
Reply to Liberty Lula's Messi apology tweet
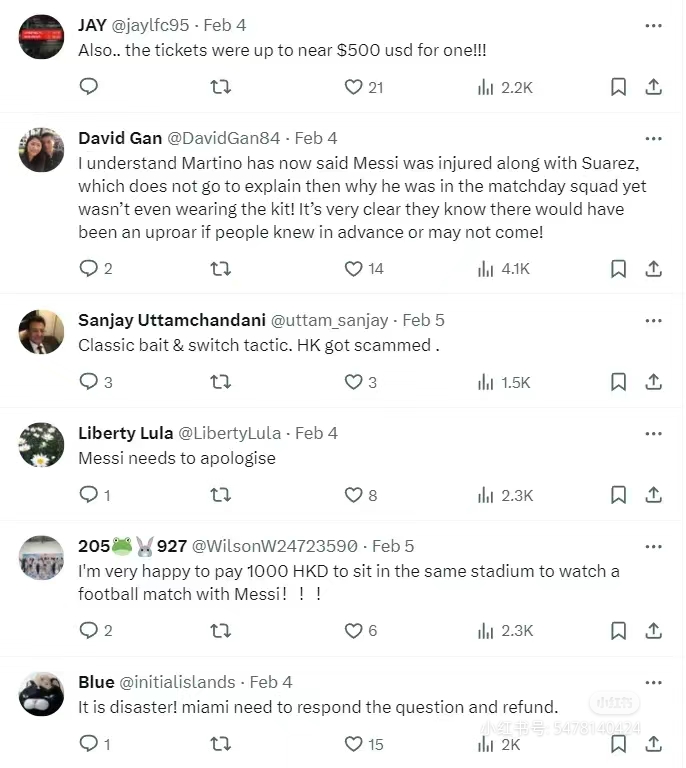coord(88,495)
